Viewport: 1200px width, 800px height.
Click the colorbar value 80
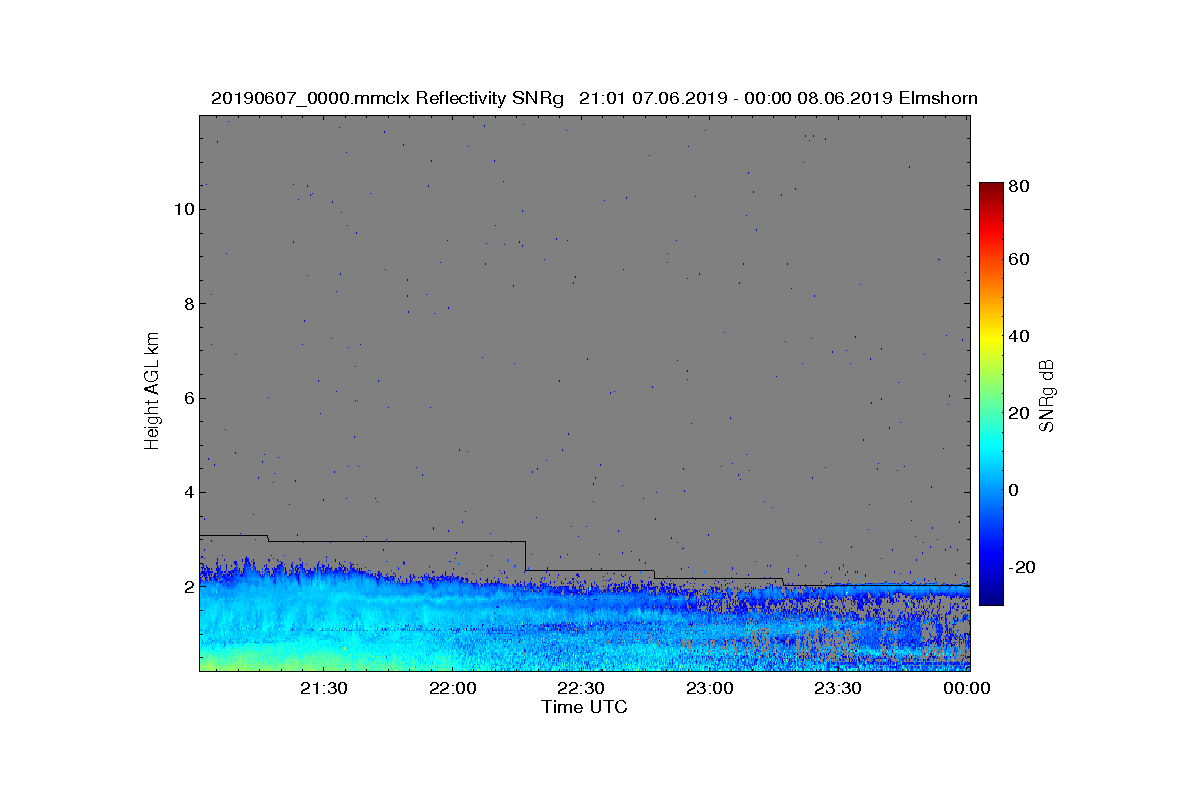(x=1020, y=186)
